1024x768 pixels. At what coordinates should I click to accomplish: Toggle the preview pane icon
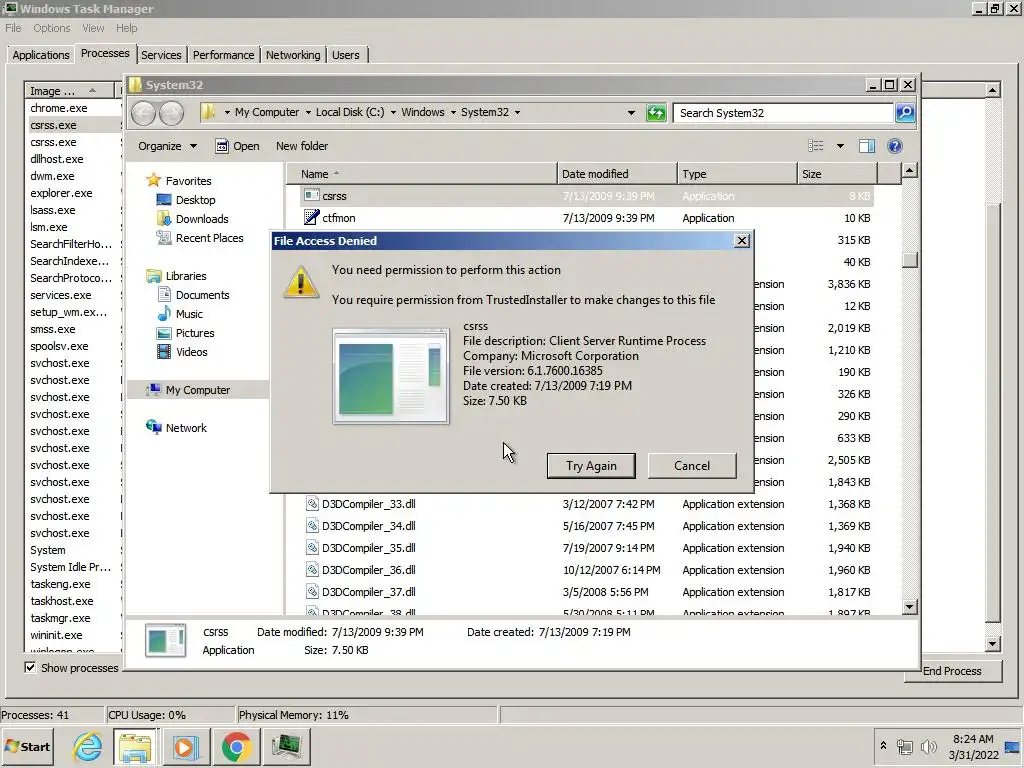click(867, 146)
